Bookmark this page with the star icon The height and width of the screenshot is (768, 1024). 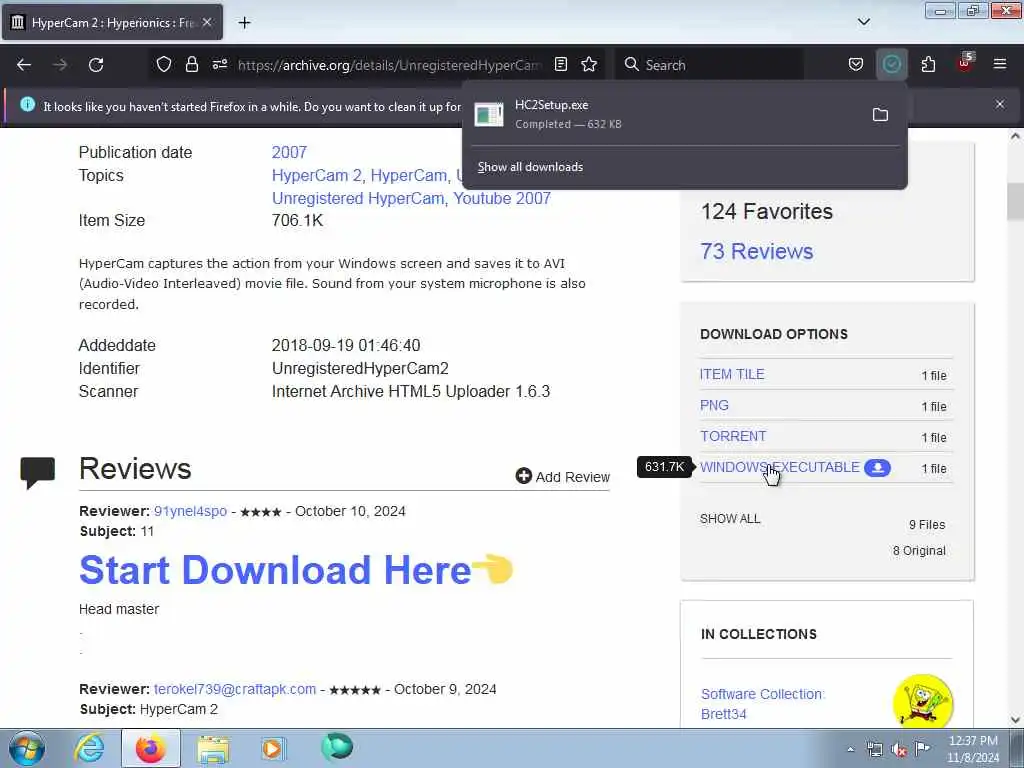pyautogui.click(x=589, y=64)
